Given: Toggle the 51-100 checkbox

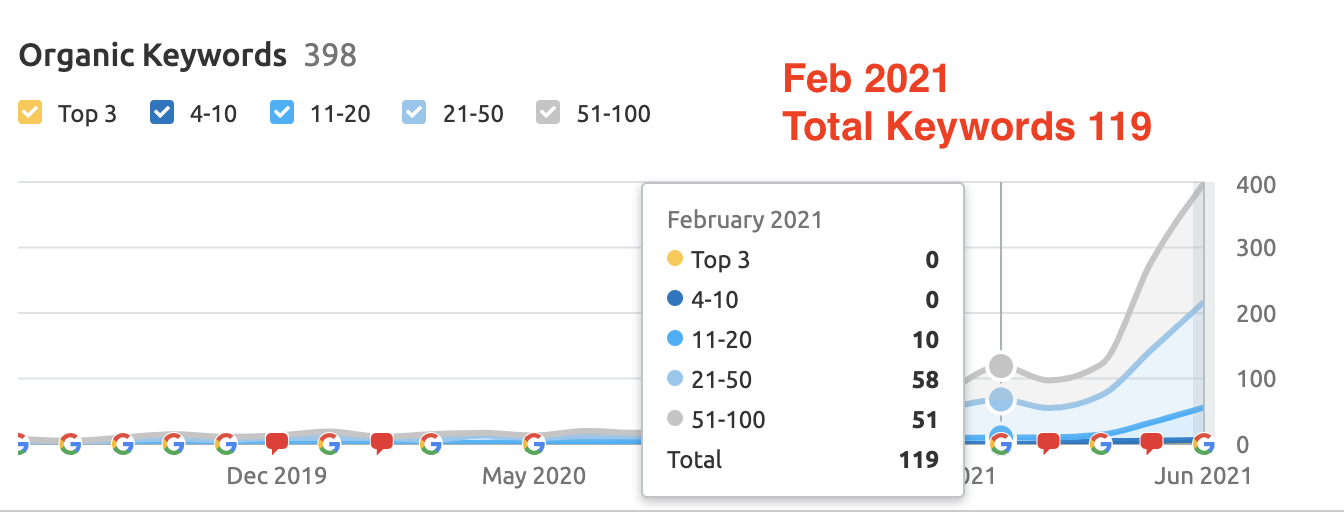Looking at the screenshot, I should coord(548,113).
